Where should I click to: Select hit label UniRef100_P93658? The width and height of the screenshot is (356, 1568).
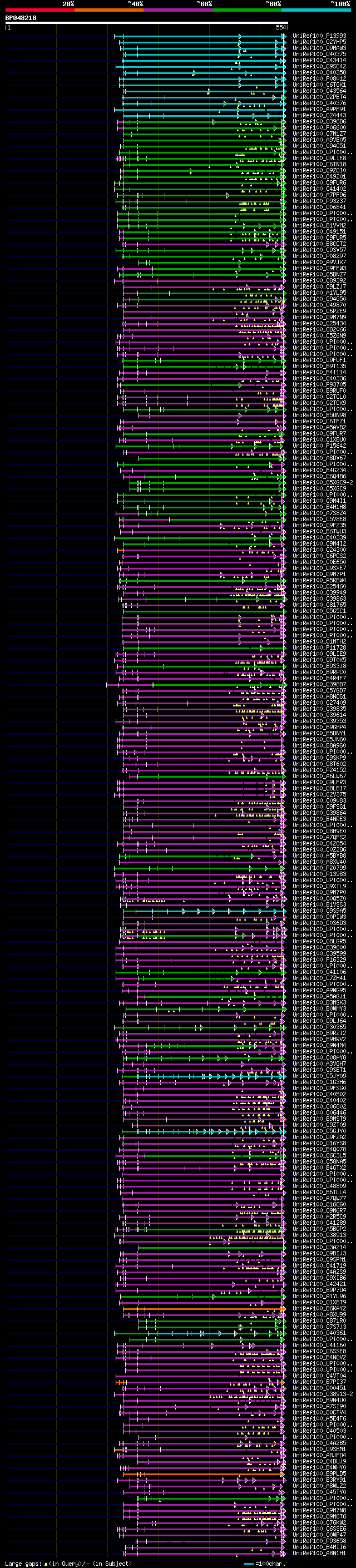319,1541
